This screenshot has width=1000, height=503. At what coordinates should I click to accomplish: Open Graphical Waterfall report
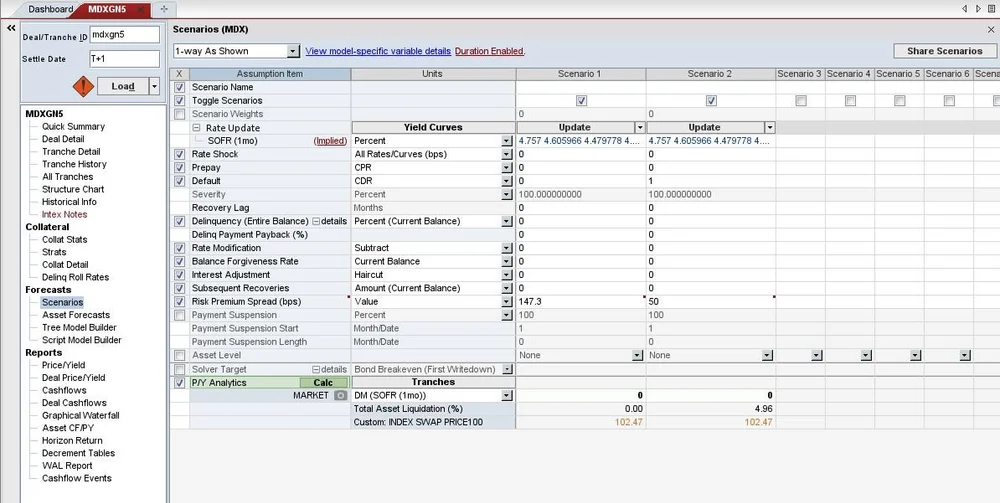pyautogui.click(x=80, y=416)
